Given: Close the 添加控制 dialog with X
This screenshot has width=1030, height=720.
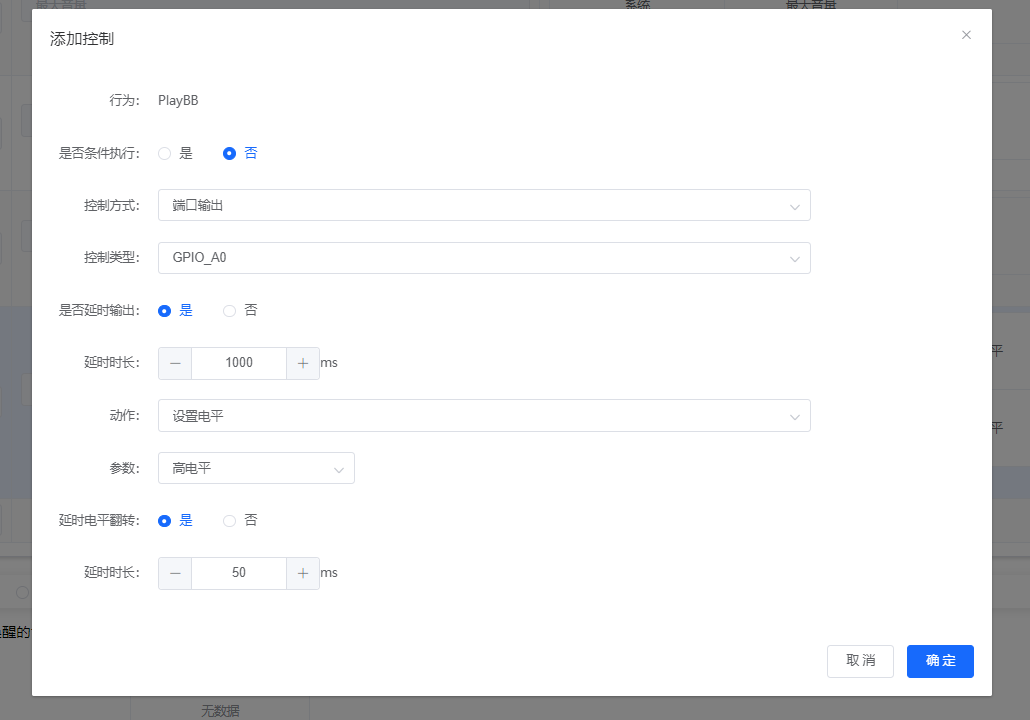Looking at the screenshot, I should pos(966,35).
